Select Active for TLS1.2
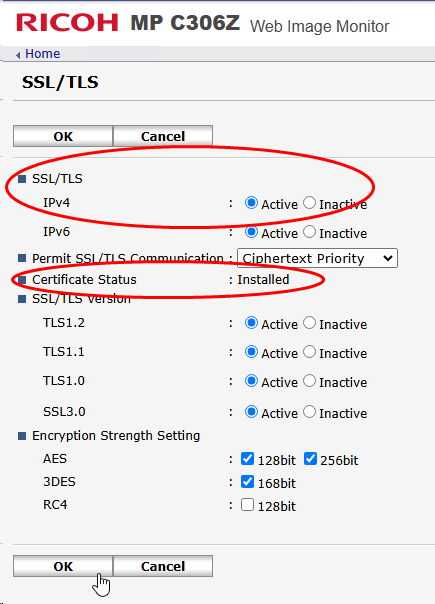435x604 pixels. point(251,323)
